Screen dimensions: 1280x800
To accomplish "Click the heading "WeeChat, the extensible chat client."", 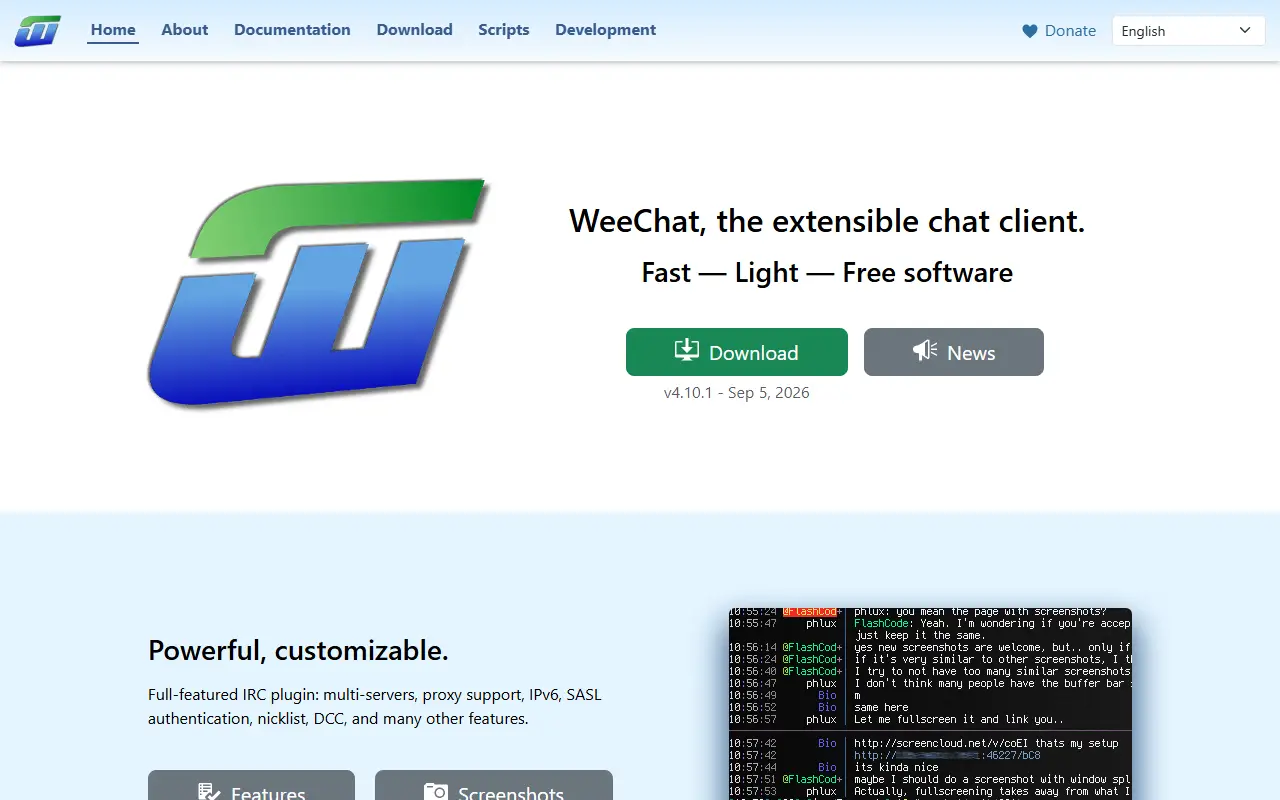I will [827, 221].
